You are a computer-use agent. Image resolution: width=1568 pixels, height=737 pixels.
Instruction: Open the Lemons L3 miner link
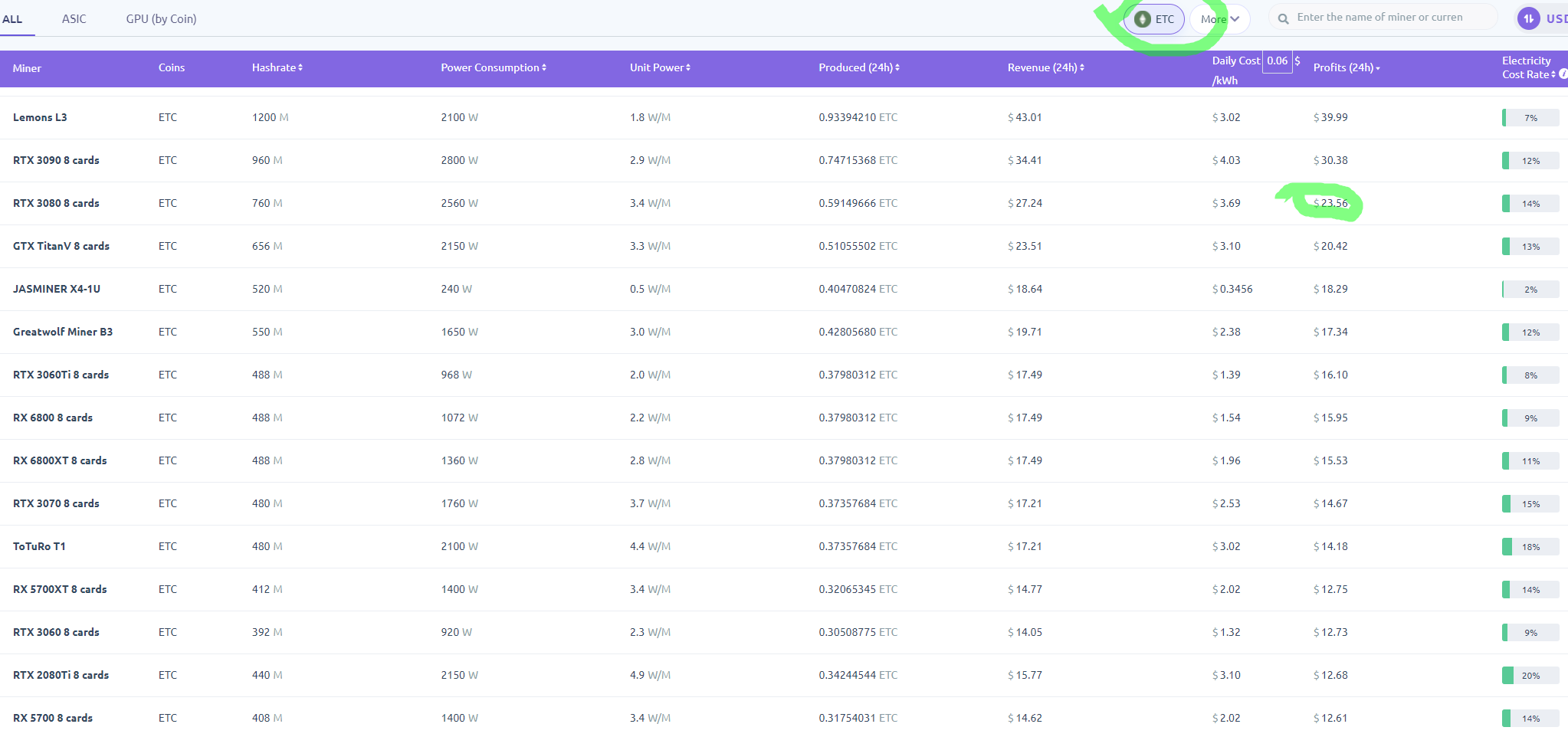(x=40, y=117)
